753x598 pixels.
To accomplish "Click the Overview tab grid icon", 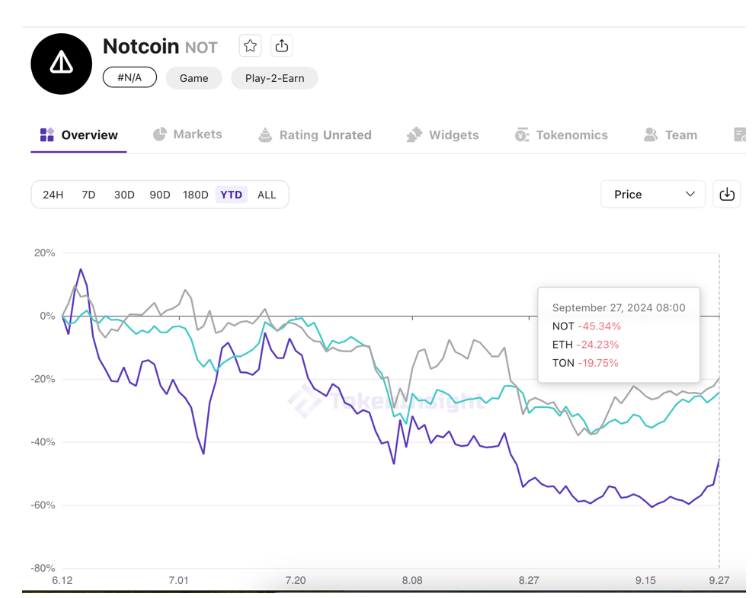I will pyautogui.click(x=47, y=135).
